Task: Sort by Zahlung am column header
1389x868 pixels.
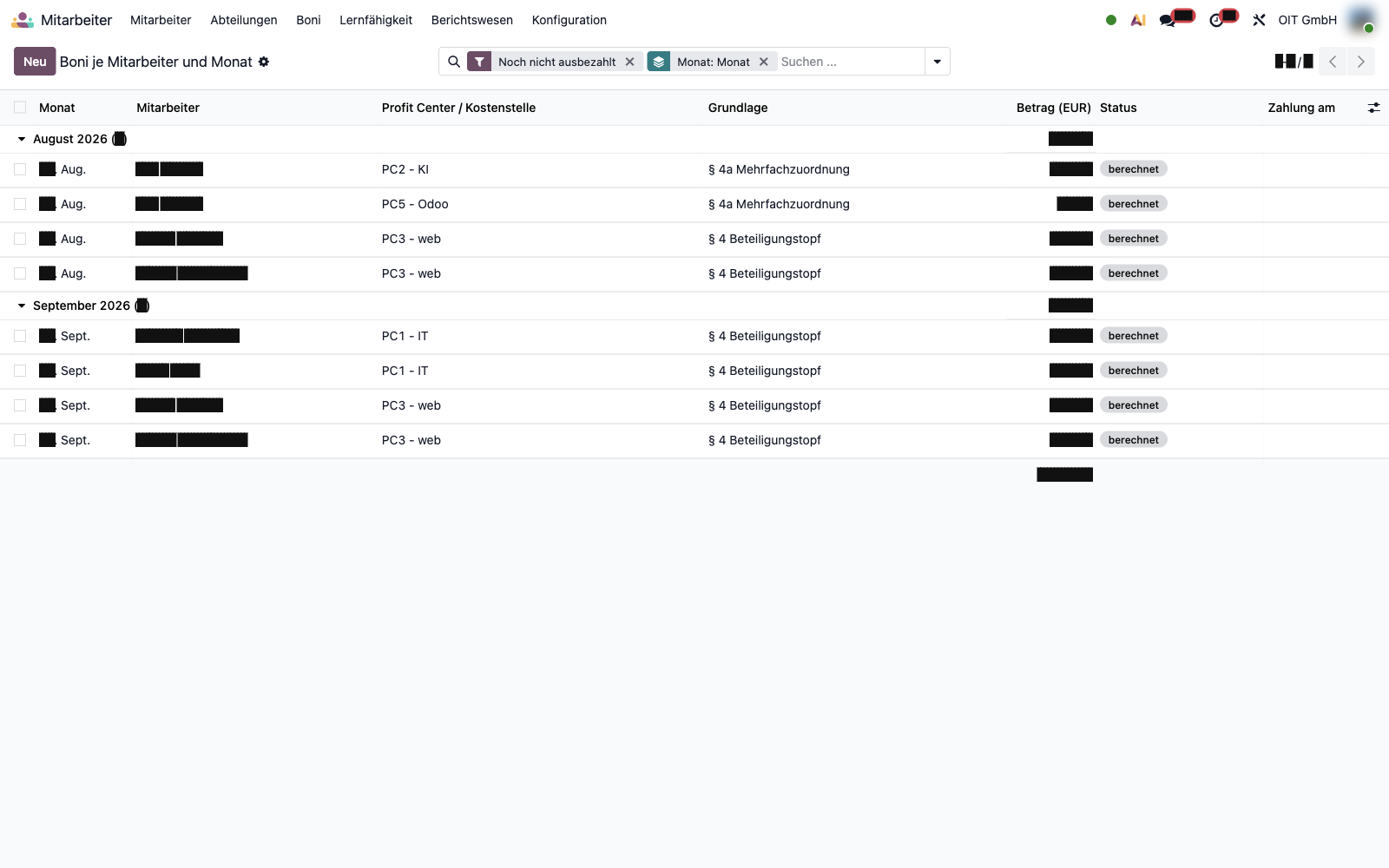Action: click(x=1301, y=108)
